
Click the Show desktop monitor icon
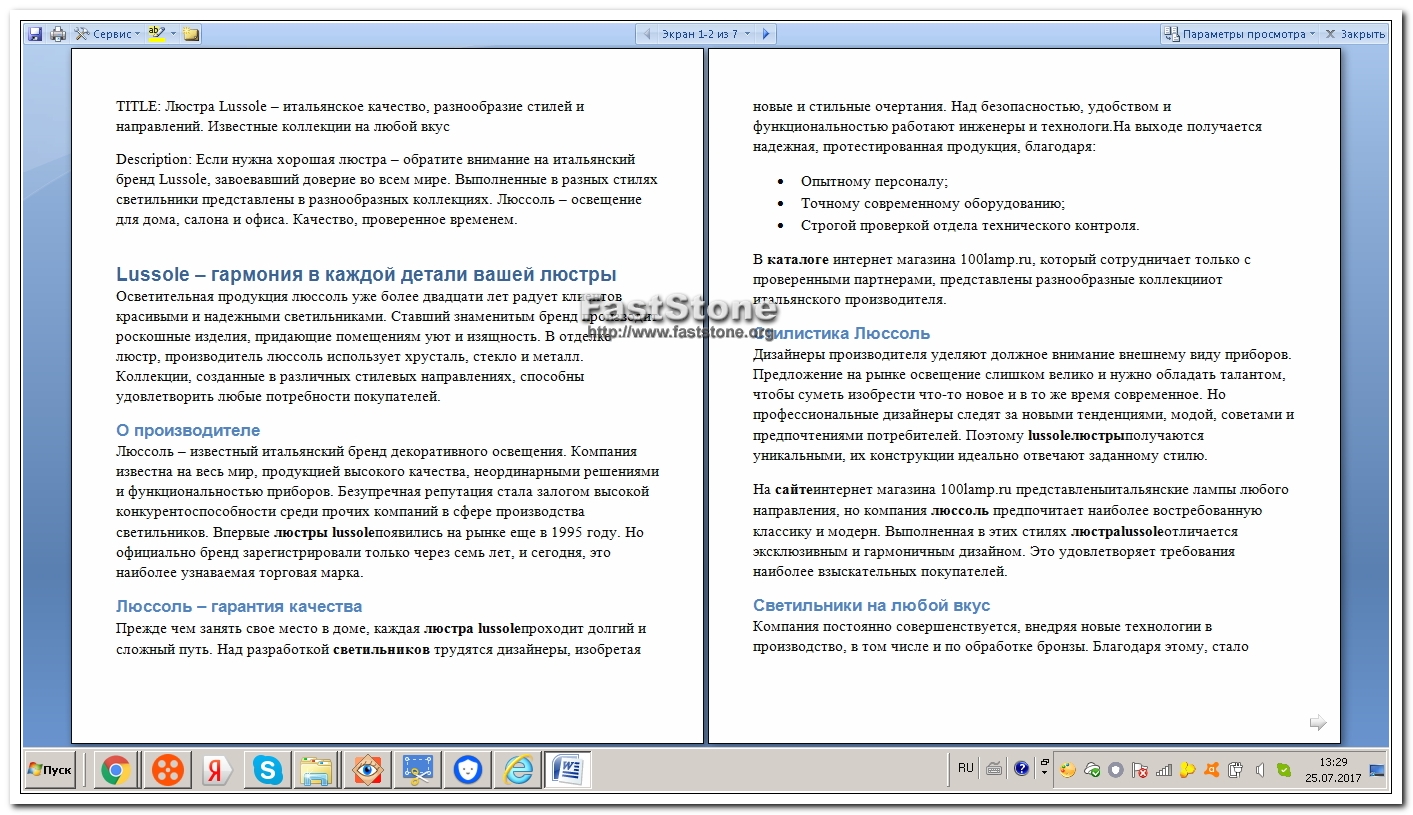[1377, 770]
